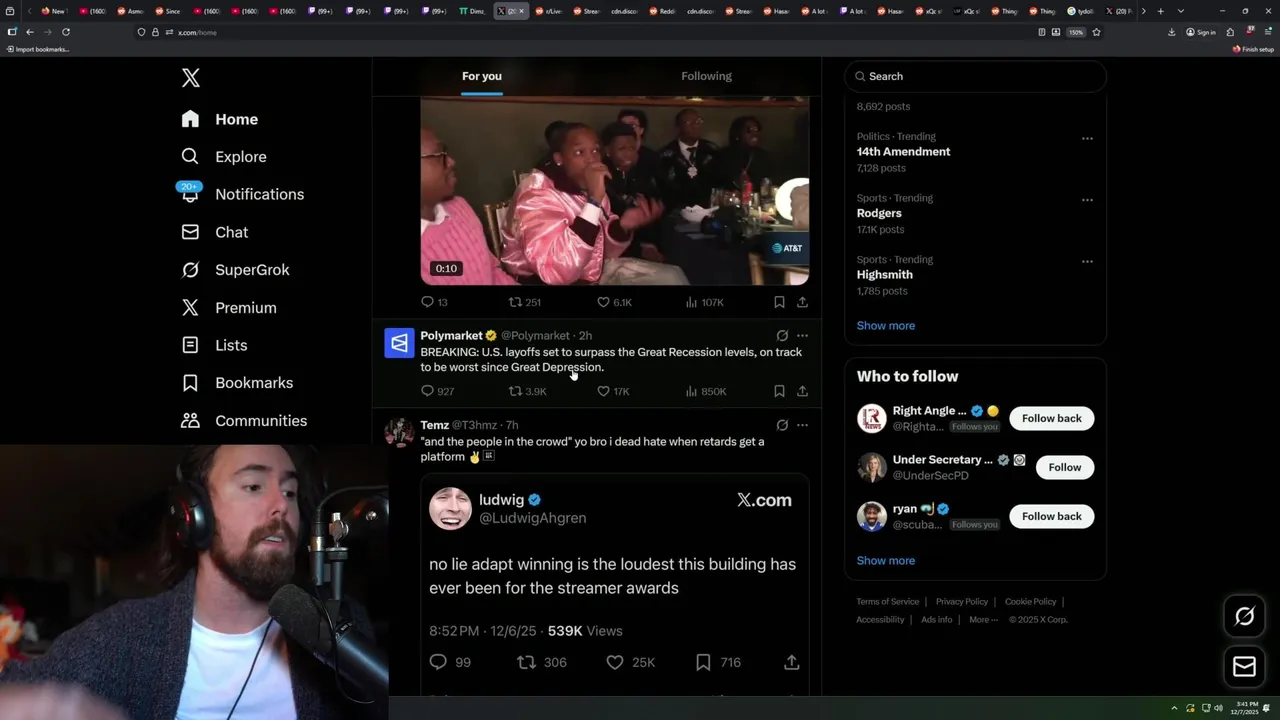Reply to video post with 13 replies
The height and width of the screenshot is (720, 1280).
click(434, 302)
